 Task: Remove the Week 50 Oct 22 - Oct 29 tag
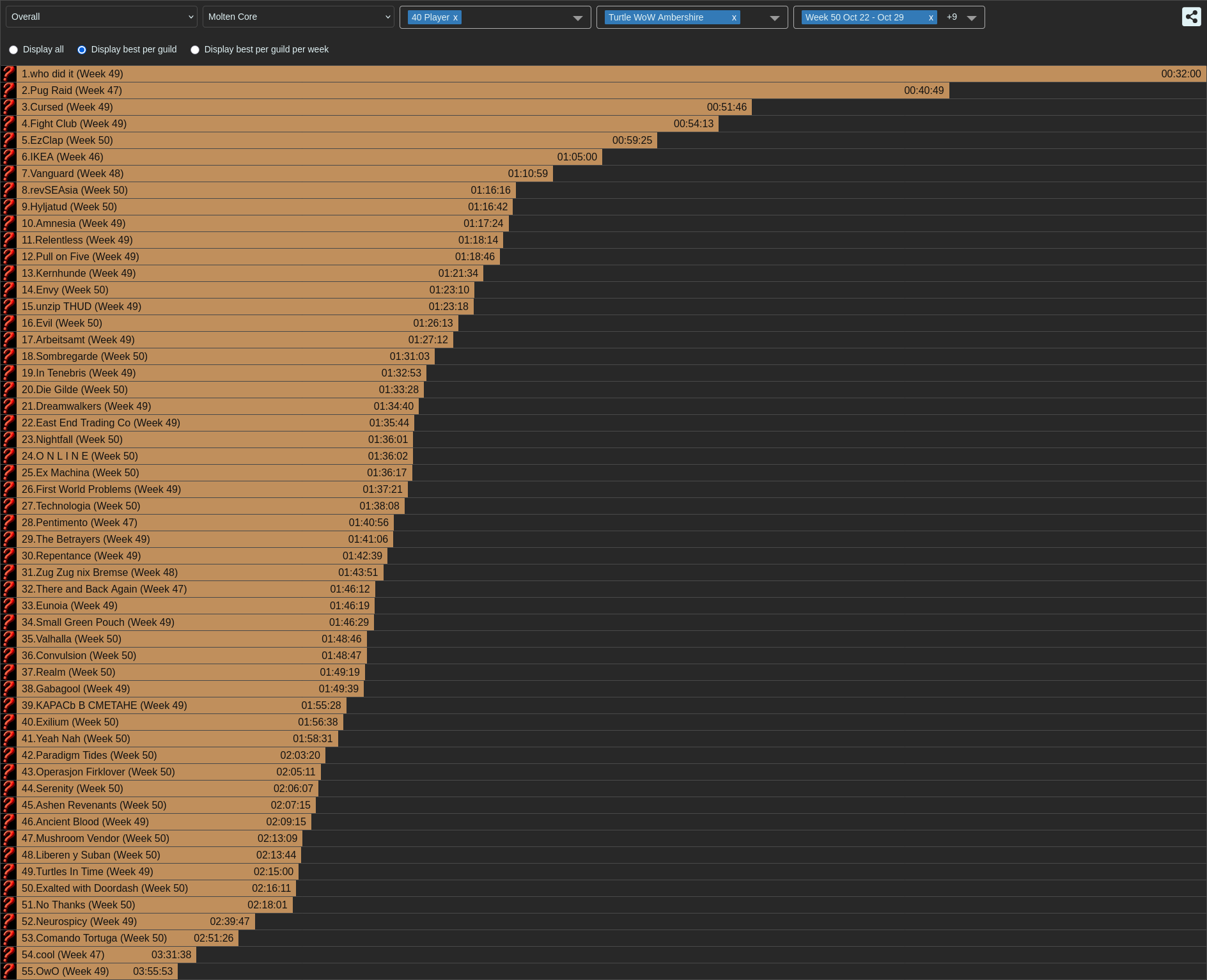(931, 17)
